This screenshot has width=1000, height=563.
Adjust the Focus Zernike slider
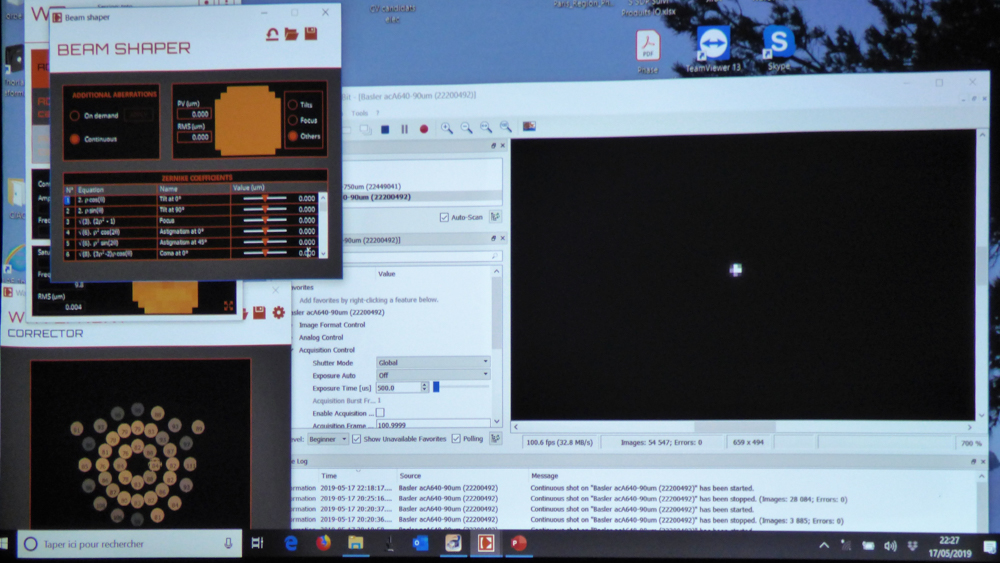point(265,221)
